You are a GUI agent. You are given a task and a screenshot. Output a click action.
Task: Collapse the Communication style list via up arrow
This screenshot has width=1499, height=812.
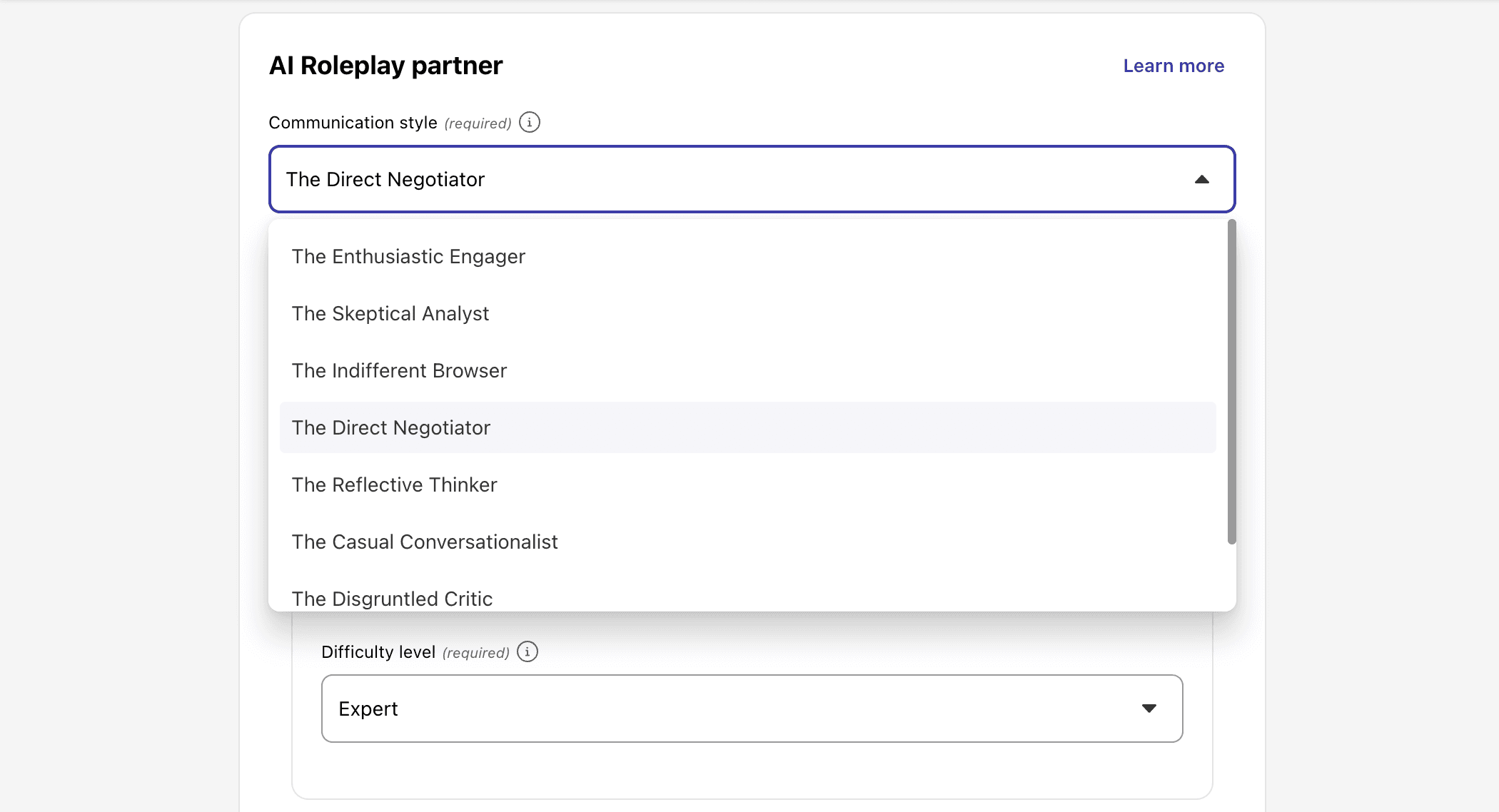pos(1202,180)
